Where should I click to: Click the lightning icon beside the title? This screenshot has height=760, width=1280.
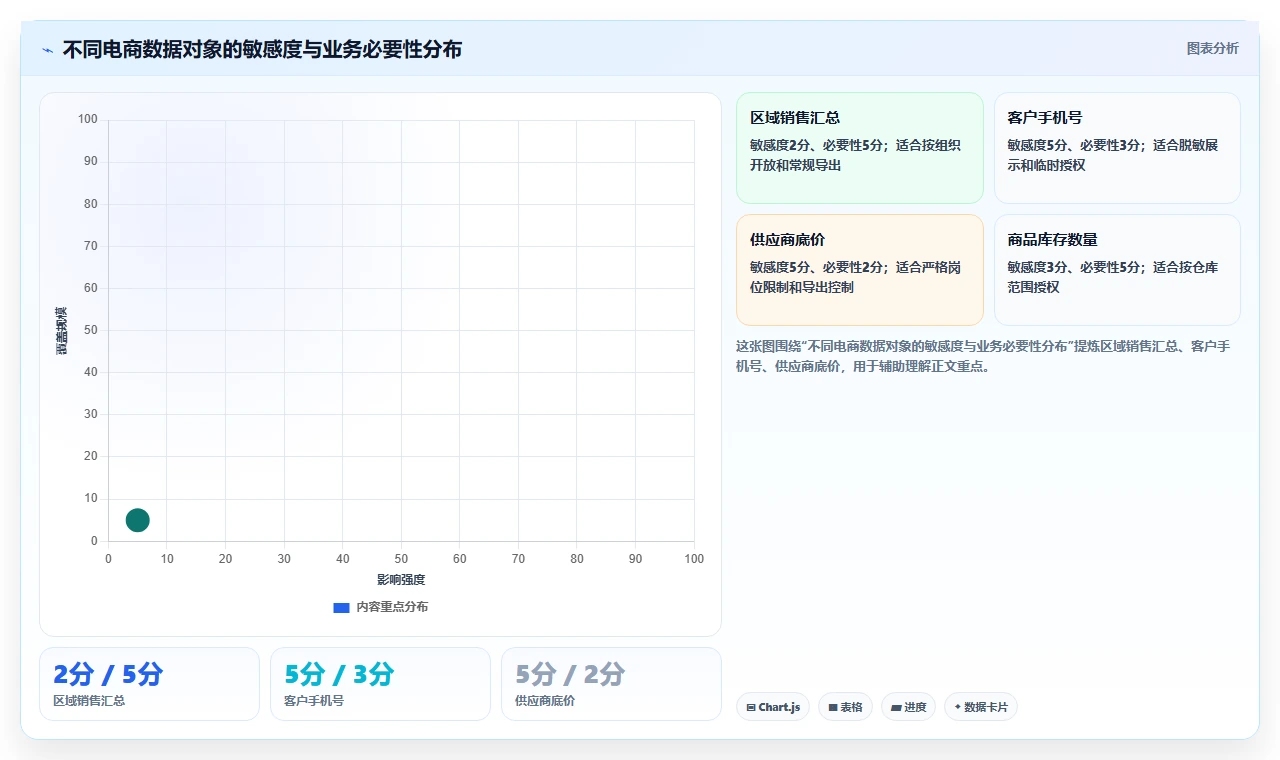pyautogui.click(x=47, y=49)
